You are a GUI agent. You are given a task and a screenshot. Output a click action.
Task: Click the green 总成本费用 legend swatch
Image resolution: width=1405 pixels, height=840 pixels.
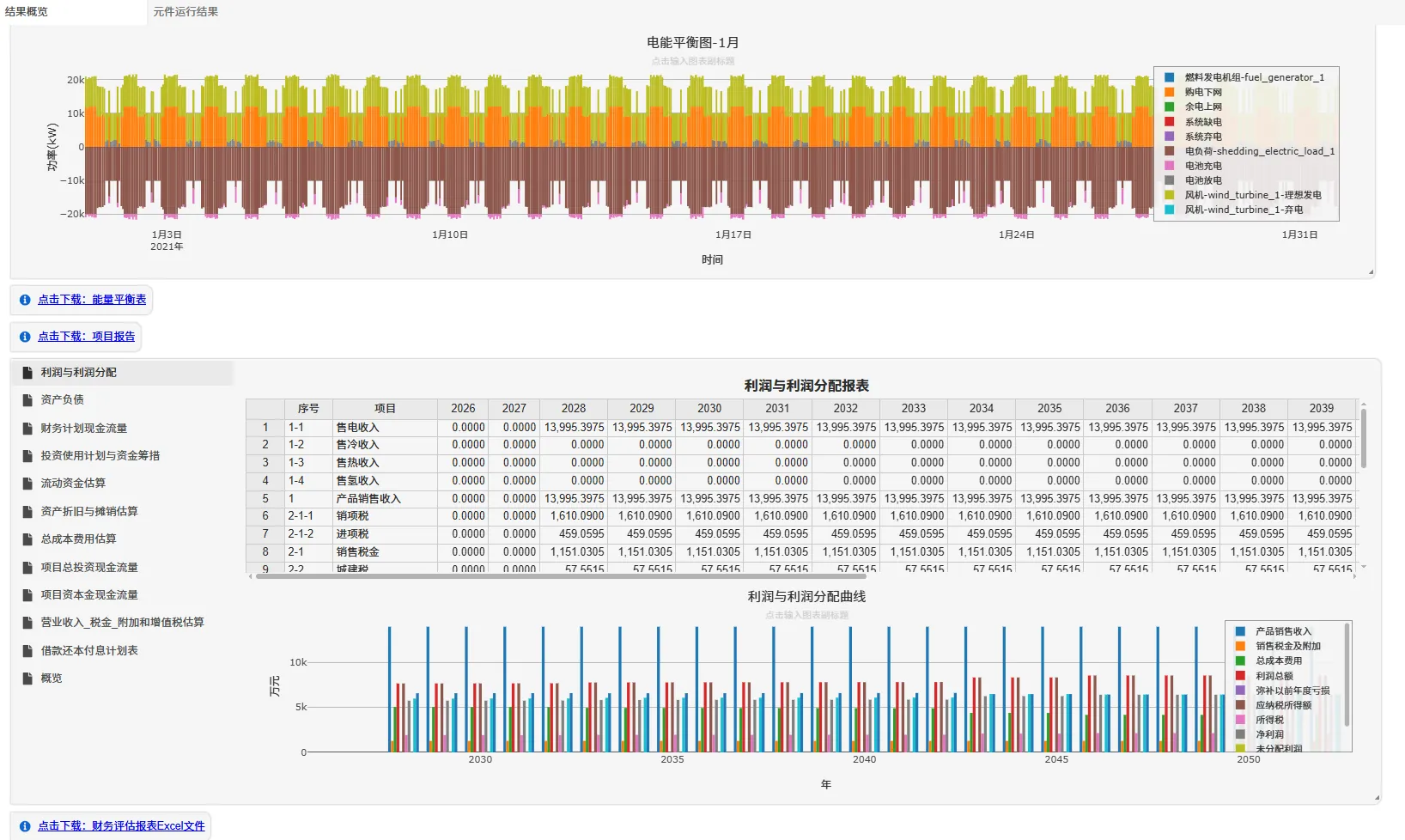[x=1240, y=660]
